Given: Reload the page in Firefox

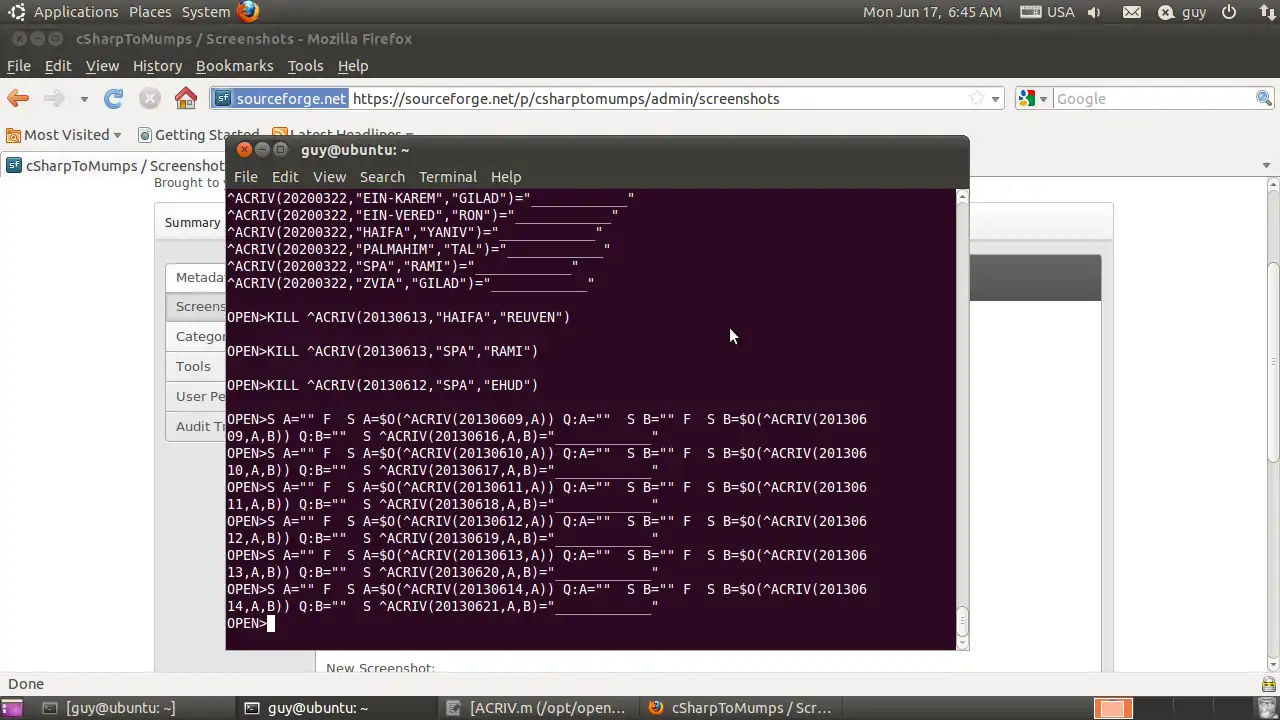Looking at the screenshot, I should pos(114,98).
